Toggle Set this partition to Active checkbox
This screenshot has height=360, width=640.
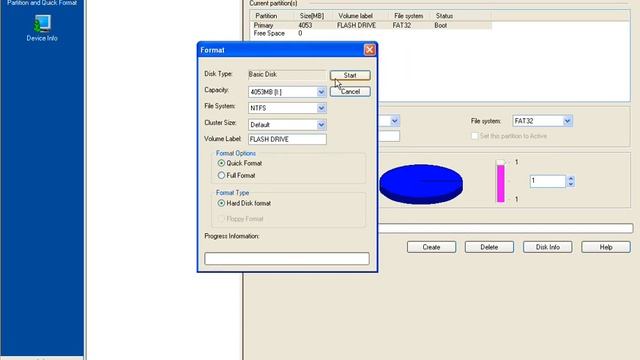pyautogui.click(x=474, y=136)
